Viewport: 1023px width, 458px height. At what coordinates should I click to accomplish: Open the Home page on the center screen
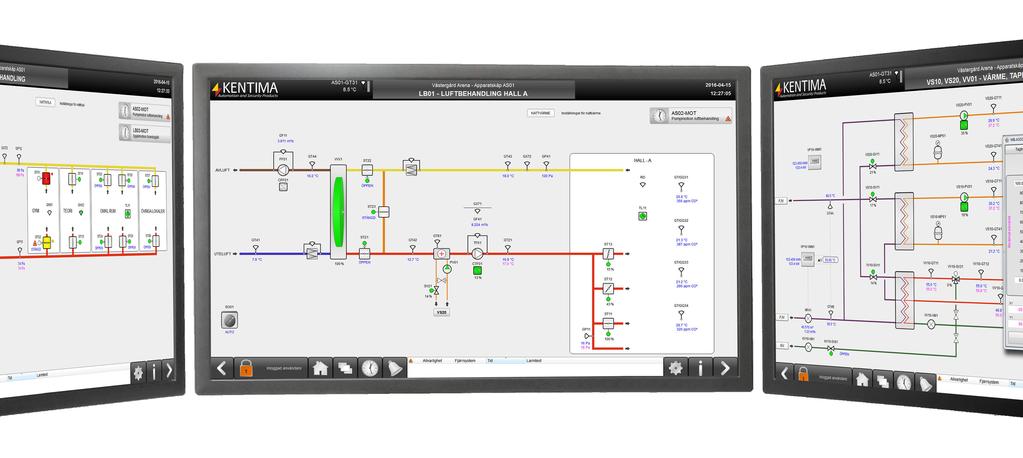click(x=320, y=368)
